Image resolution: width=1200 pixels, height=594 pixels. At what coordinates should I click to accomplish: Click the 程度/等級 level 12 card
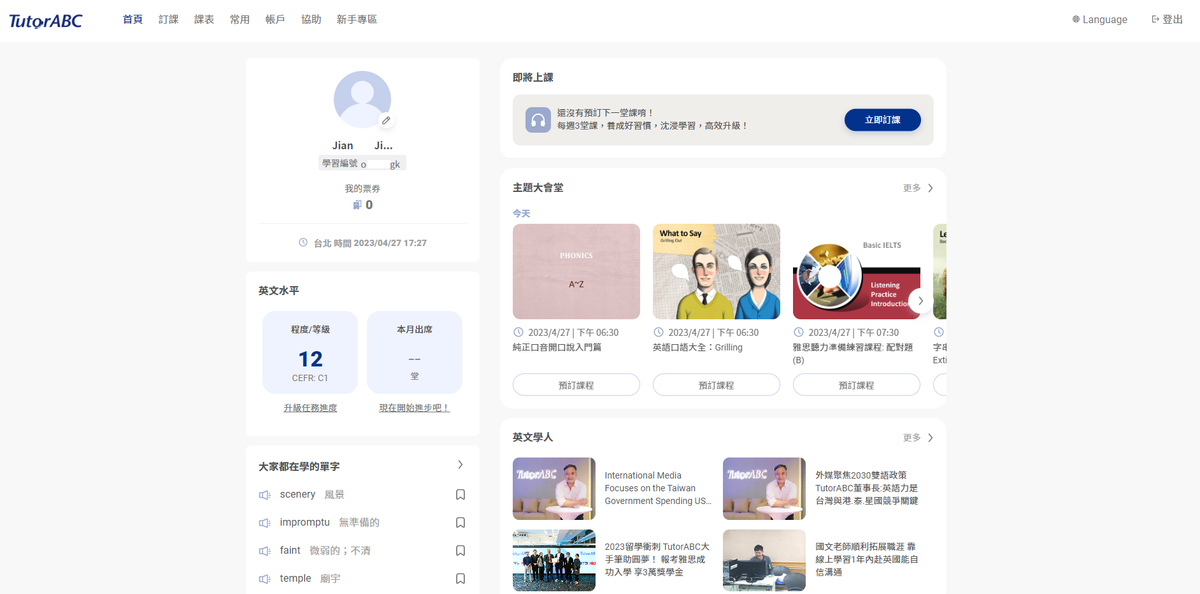[x=310, y=352]
